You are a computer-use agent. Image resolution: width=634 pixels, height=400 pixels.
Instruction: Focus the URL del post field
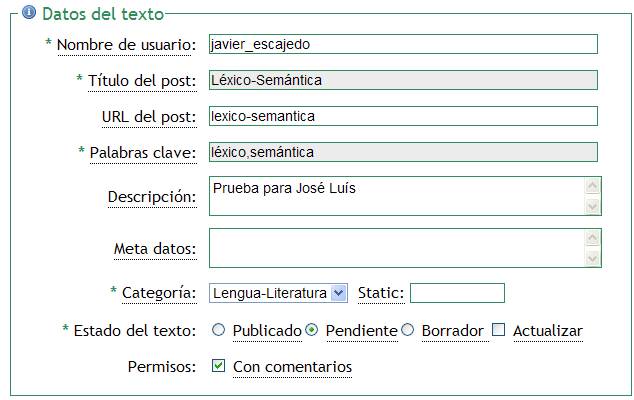pyautogui.click(x=403, y=116)
